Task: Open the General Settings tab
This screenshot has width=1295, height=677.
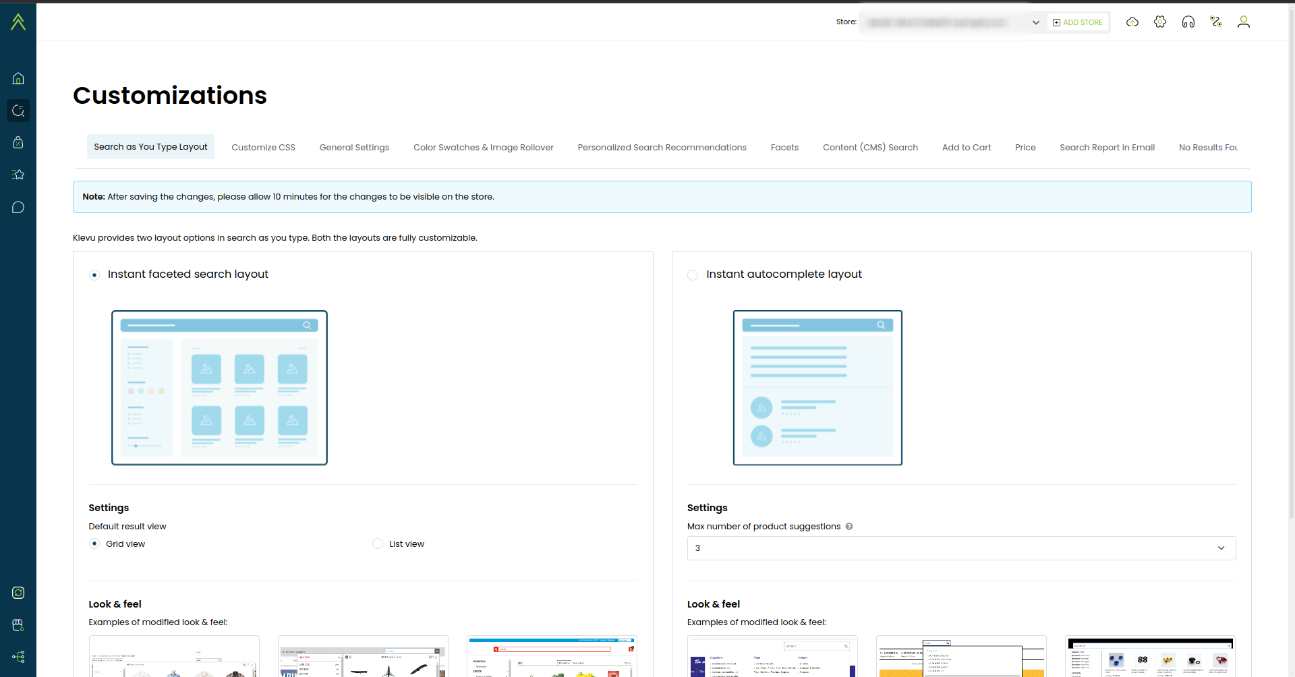Action: pyautogui.click(x=354, y=147)
